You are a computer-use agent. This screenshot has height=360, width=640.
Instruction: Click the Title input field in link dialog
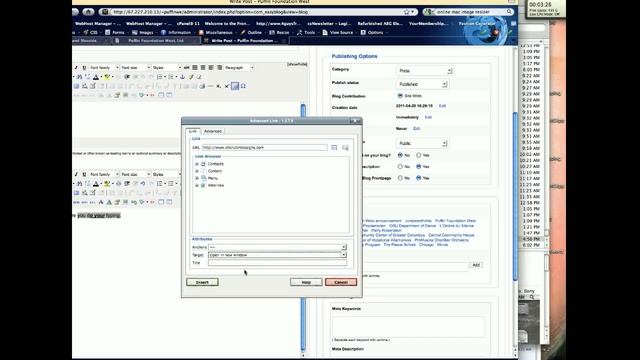pyautogui.click(x=277, y=263)
